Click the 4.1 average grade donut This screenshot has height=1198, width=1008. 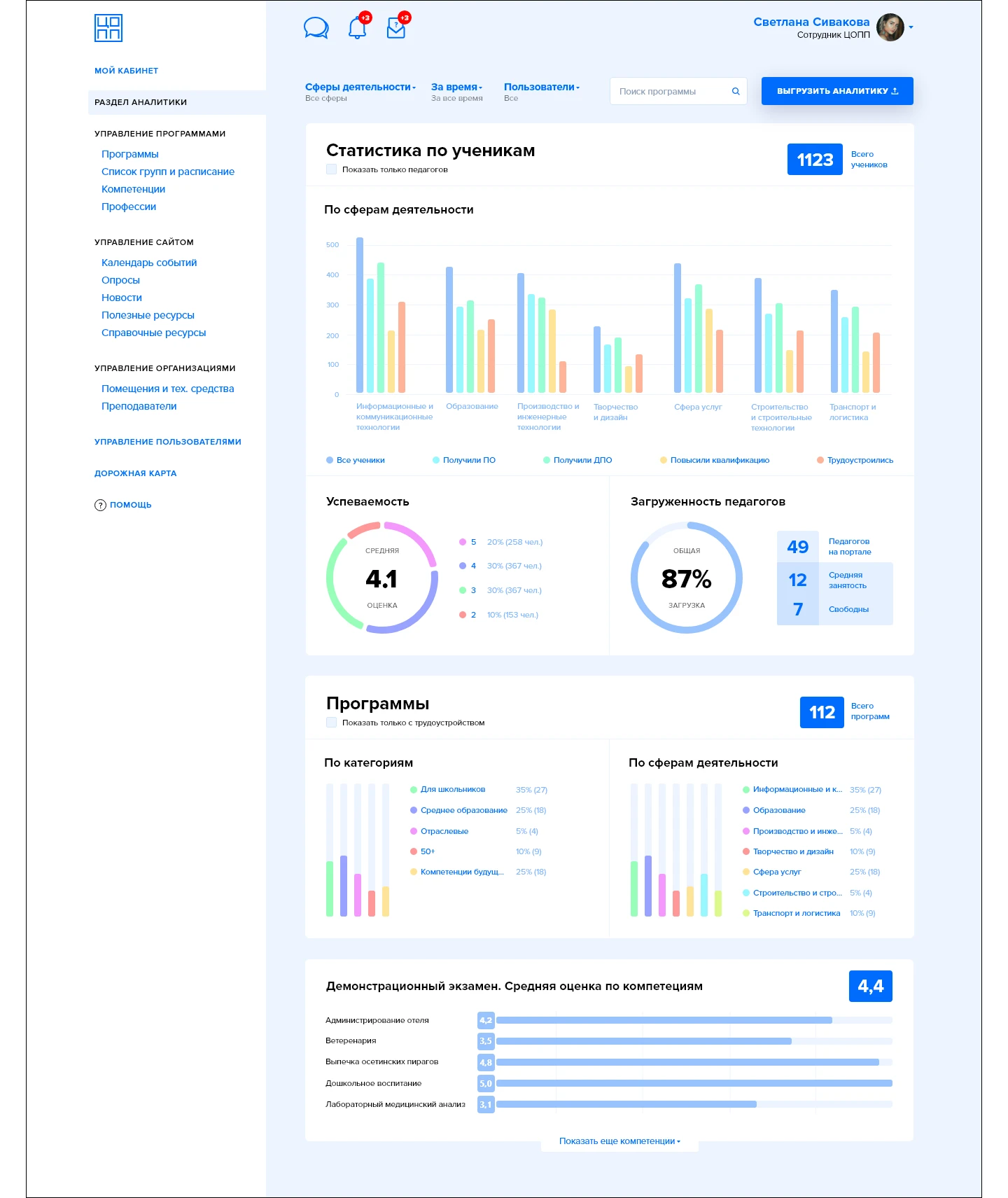pos(382,578)
